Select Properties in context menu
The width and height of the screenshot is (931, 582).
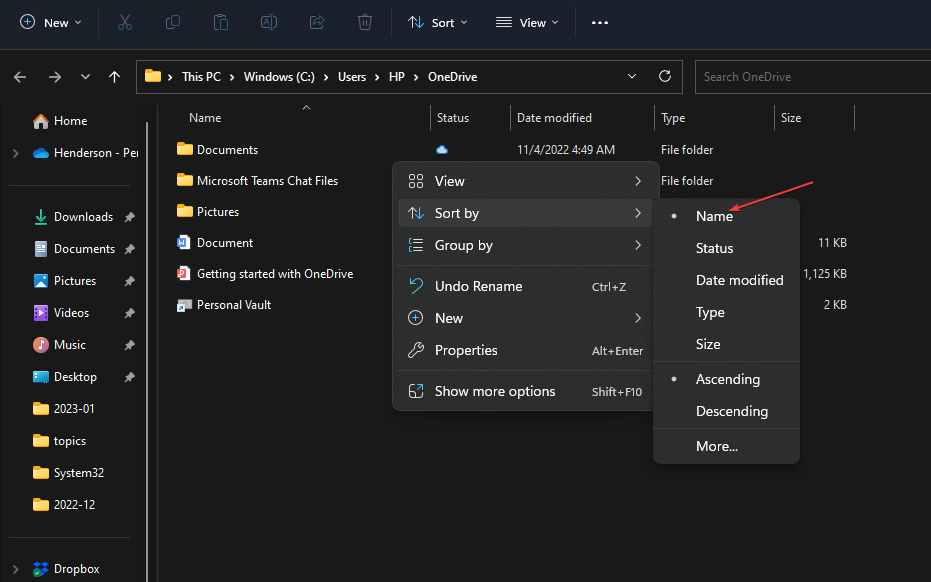click(466, 350)
